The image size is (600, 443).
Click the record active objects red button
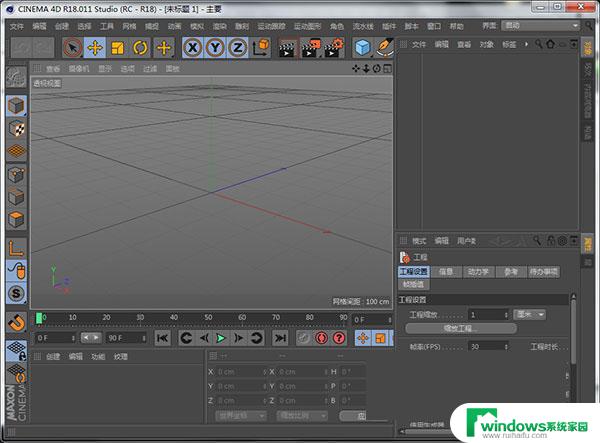tap(321, 338)
